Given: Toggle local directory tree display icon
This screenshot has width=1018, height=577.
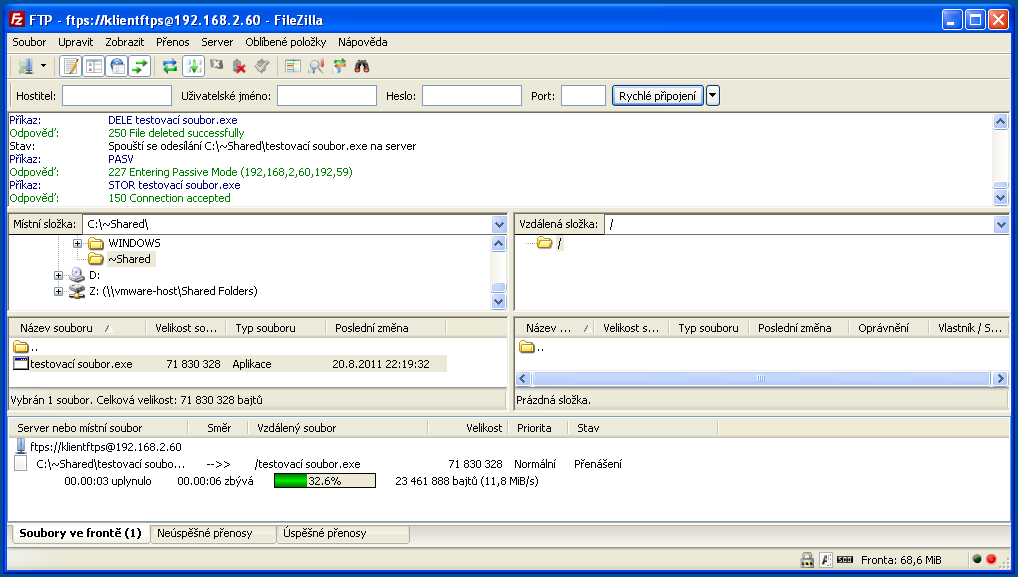Looking at the screenshot, I should click(93, 66).
